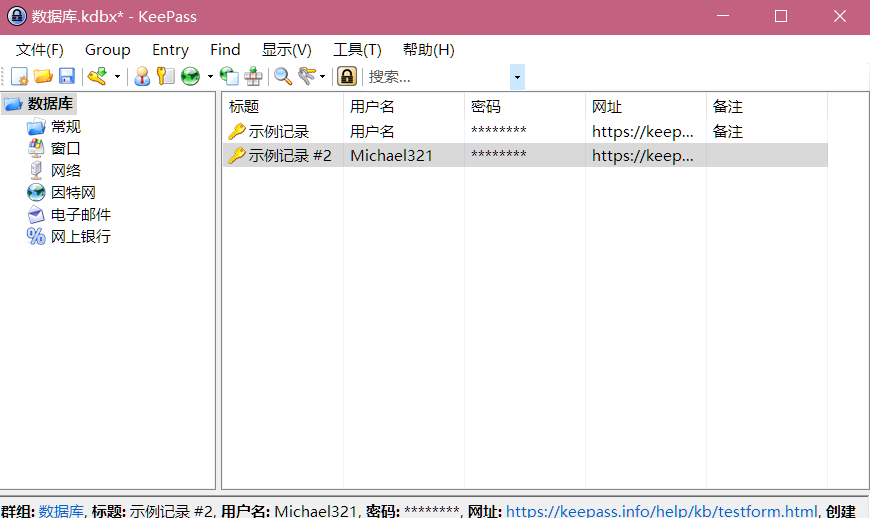Open the 数据库 group link in details bar
870x518 pixels.
click(x=61, y=510)
